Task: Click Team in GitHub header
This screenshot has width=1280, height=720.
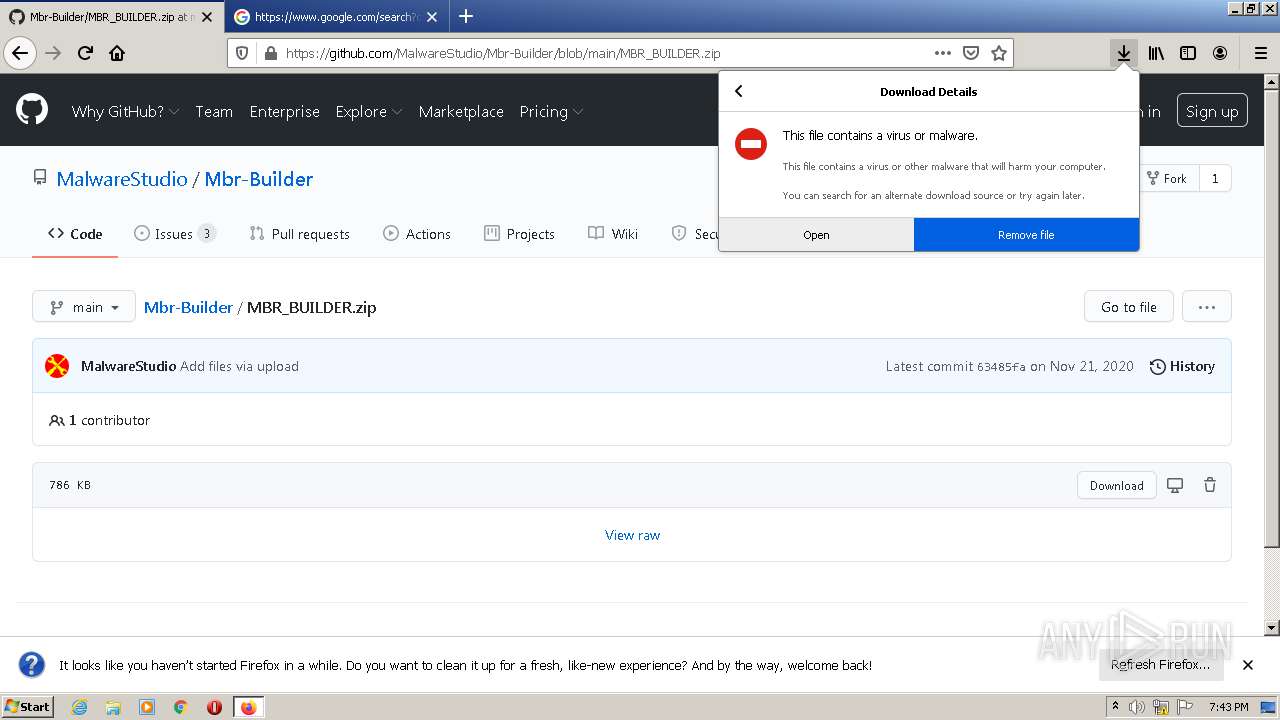Action: [214, 111]
